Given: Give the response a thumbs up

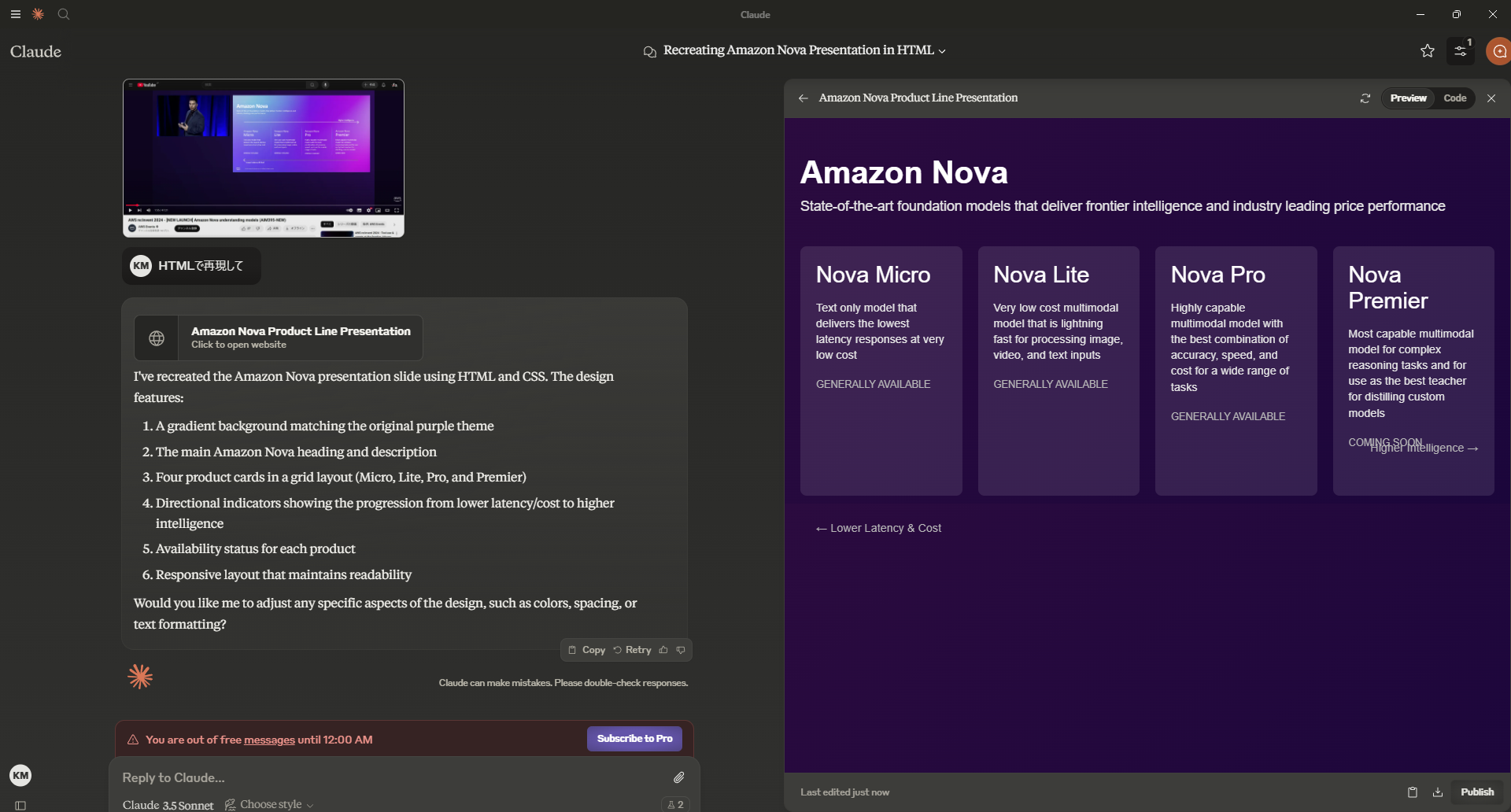Looking at the screenshot, I should (x=663, y=650).
